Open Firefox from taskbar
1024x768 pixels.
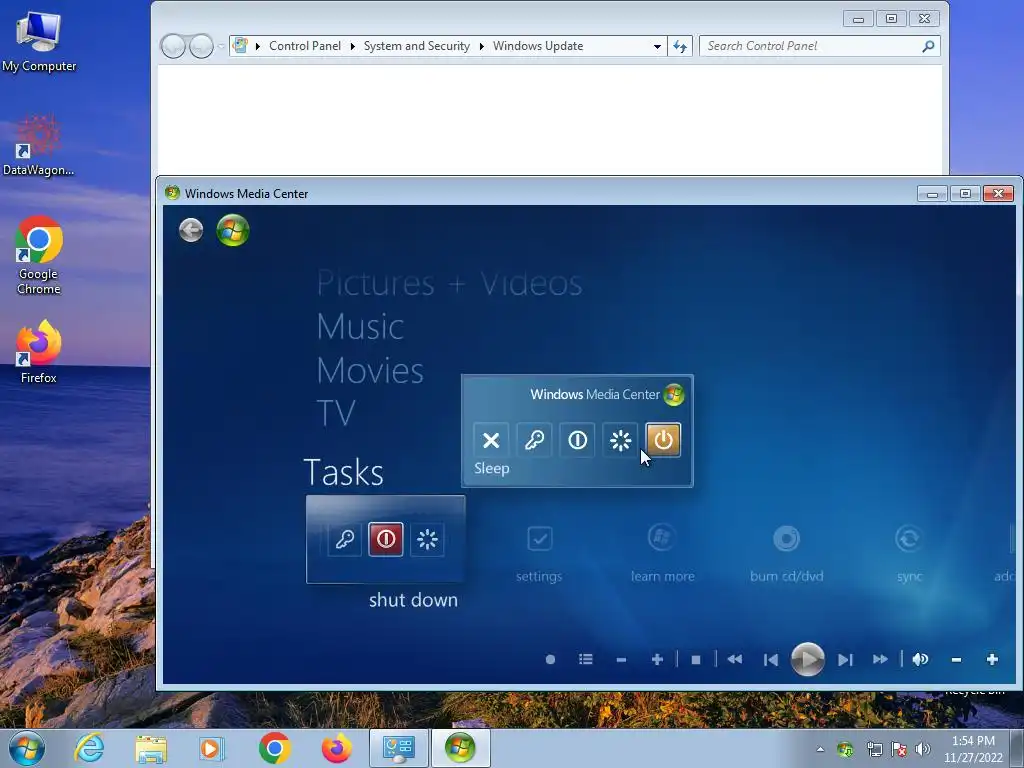336,748
